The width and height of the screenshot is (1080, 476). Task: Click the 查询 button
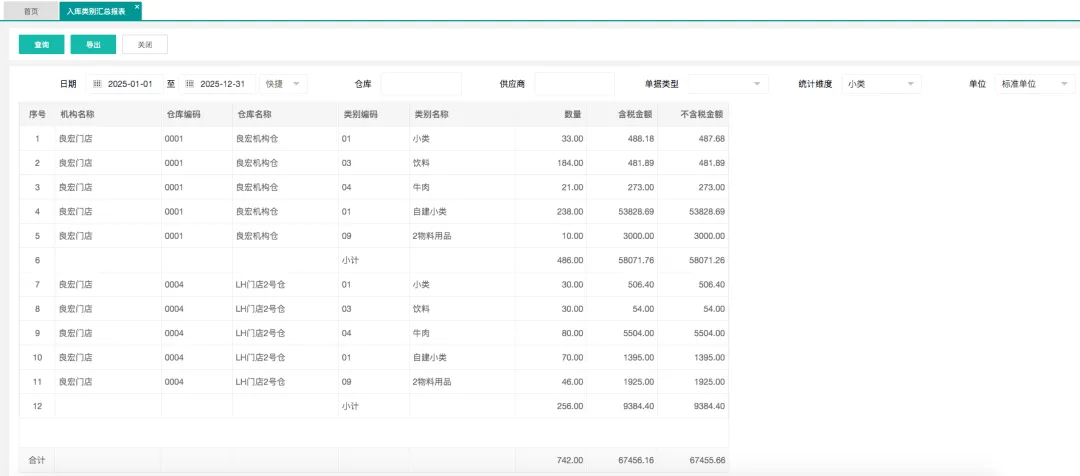(42, 45)
